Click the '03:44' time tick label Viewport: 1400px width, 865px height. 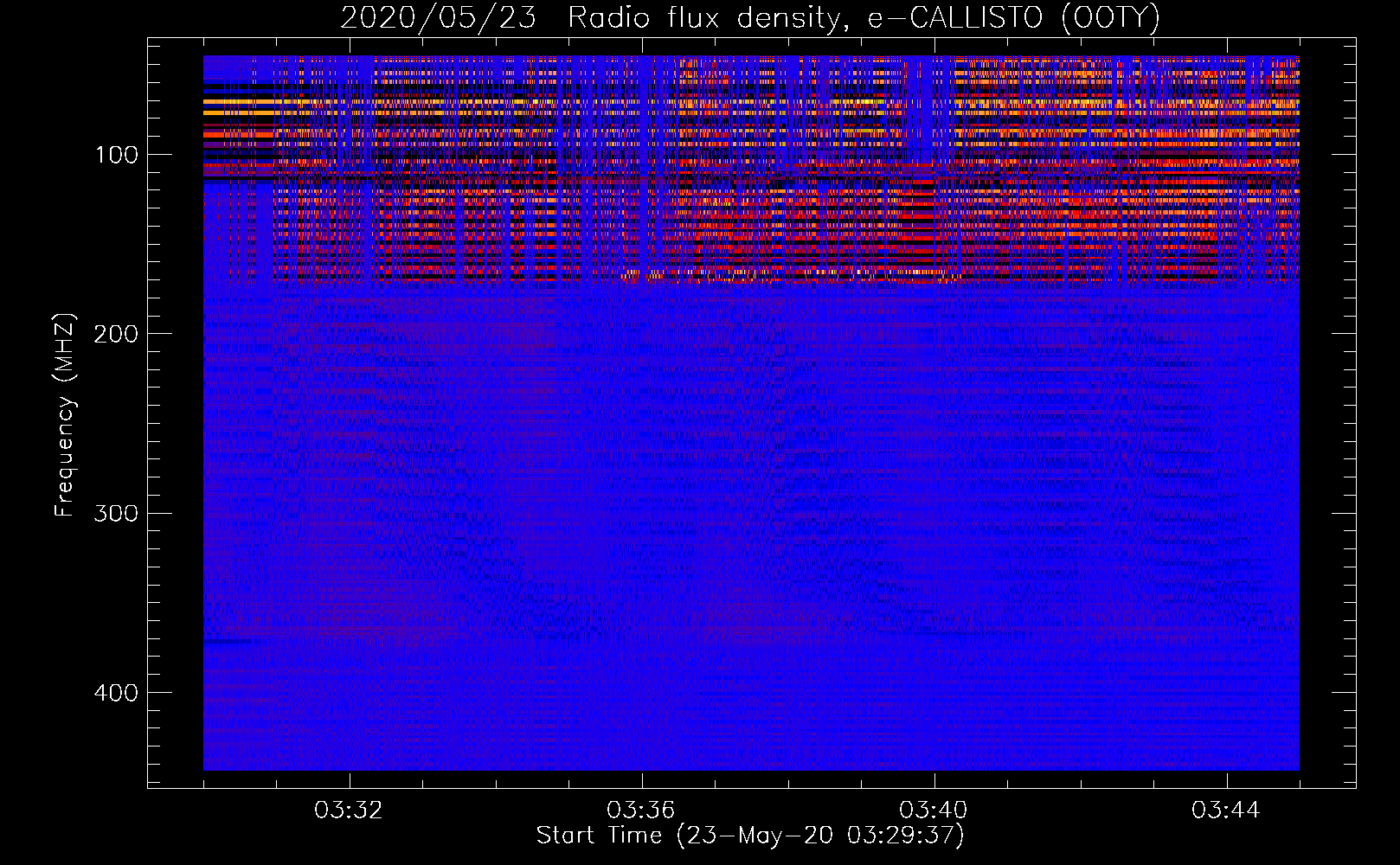[1225, 811]
